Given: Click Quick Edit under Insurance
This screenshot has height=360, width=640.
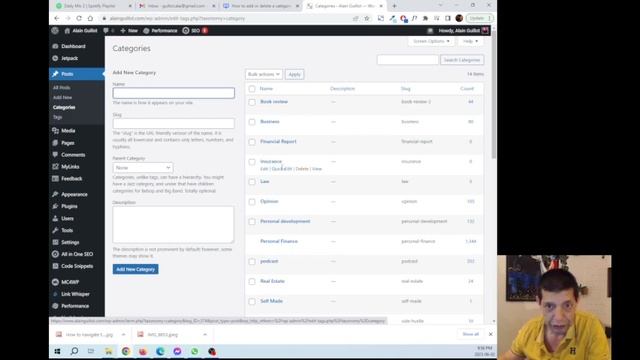Looking at the screenshot, I should pyautogui.click(x=282, y=169).
